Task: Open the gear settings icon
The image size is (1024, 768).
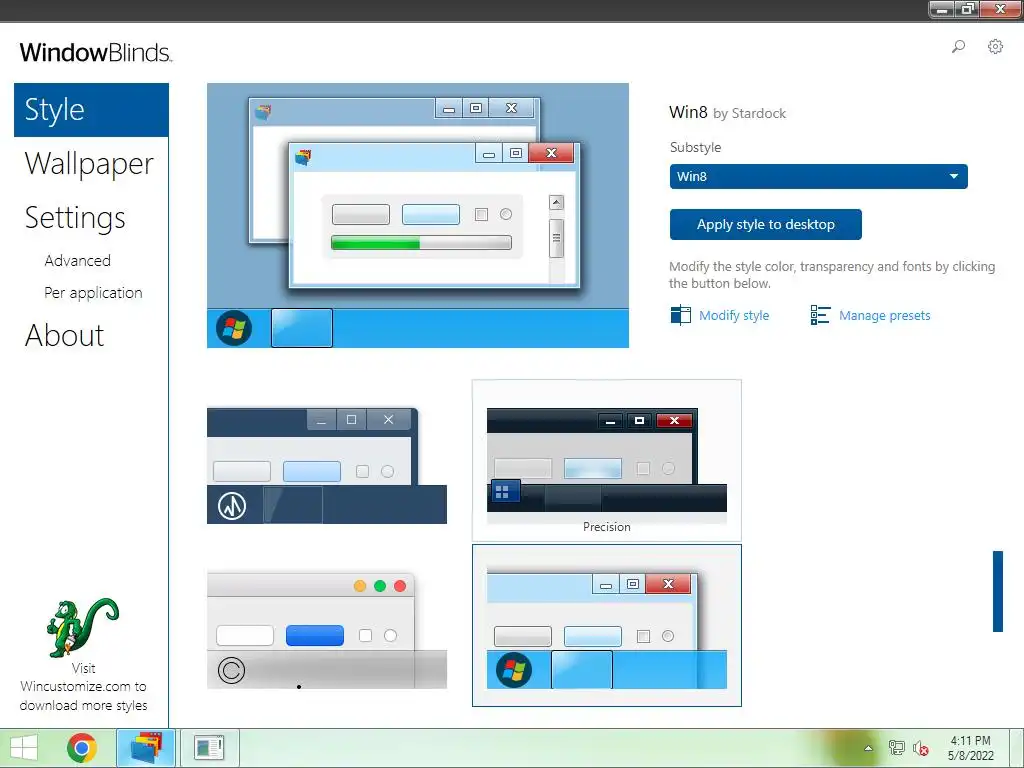Action: coord(995,46)
